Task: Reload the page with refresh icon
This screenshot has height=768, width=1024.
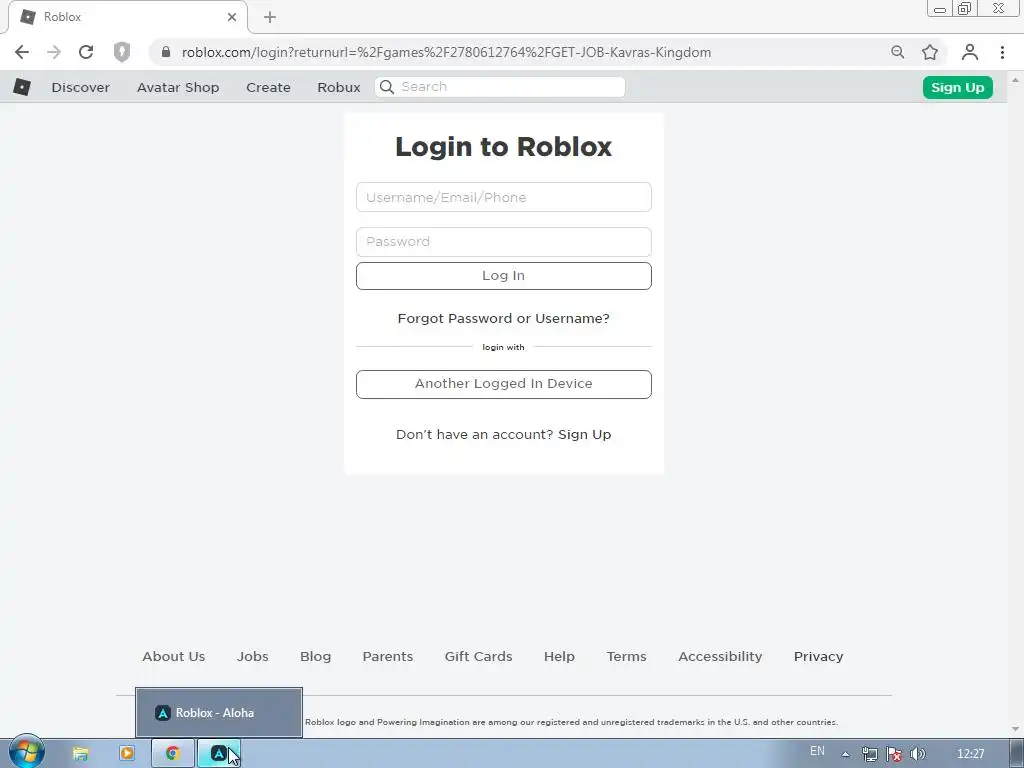Action: pos(86,52)
